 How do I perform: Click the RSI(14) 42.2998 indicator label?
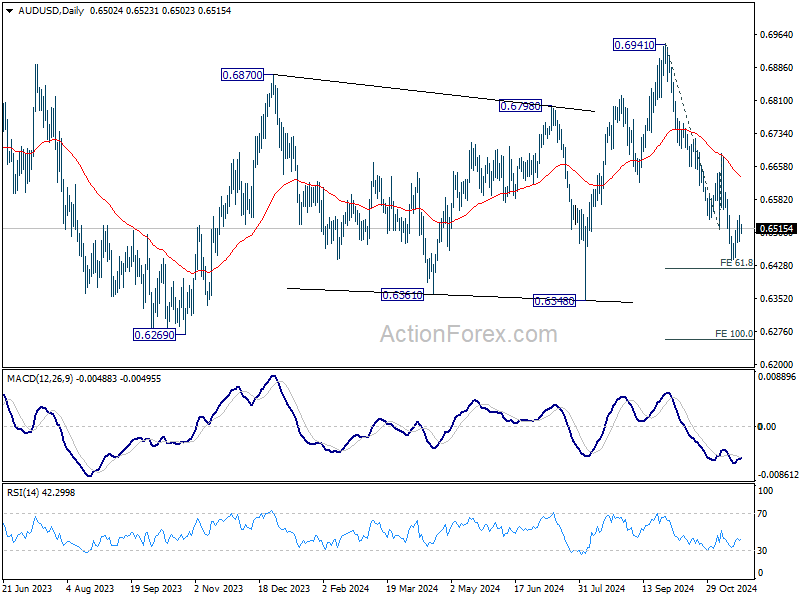pyautogui.click(x=41, y=492)
